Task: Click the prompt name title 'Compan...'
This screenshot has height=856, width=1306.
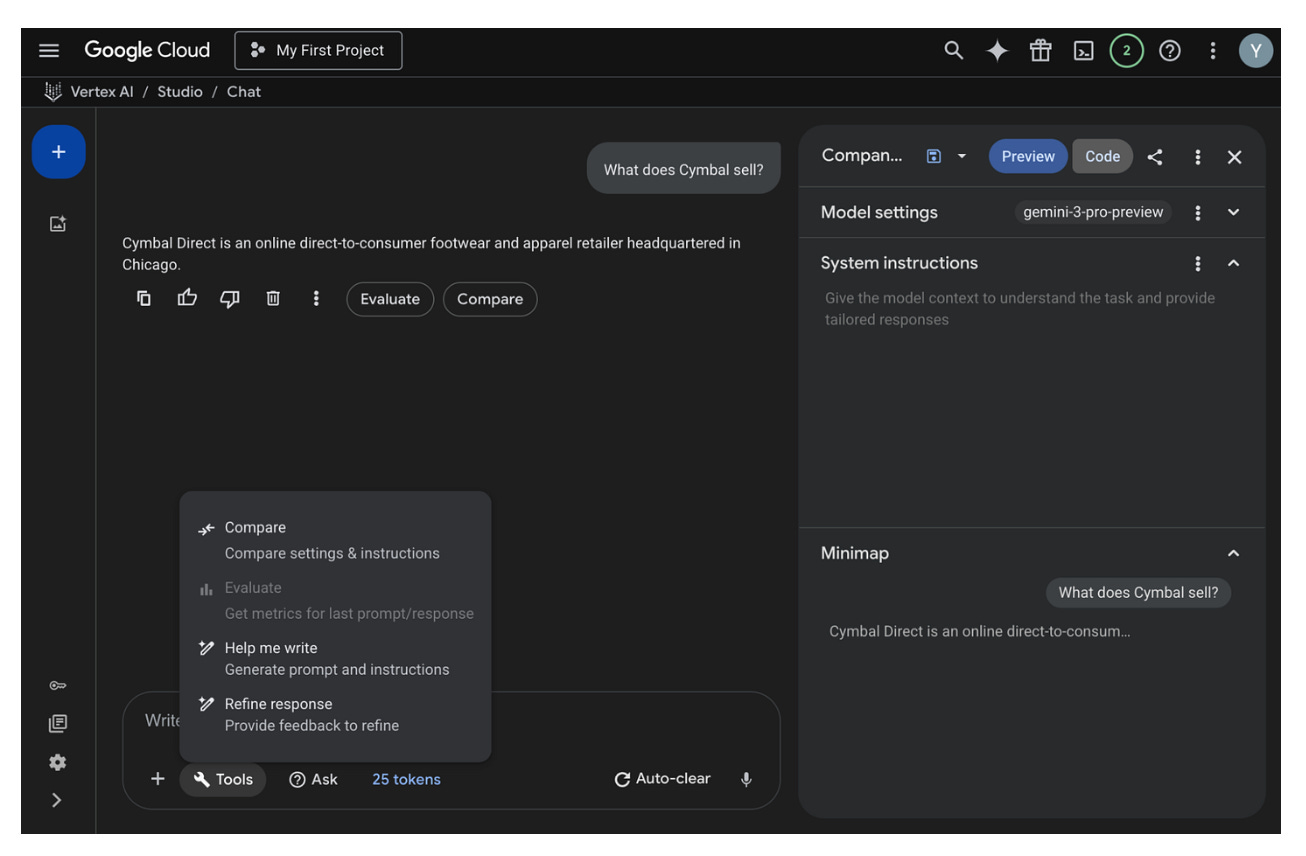Action: (x=861, y=156)
